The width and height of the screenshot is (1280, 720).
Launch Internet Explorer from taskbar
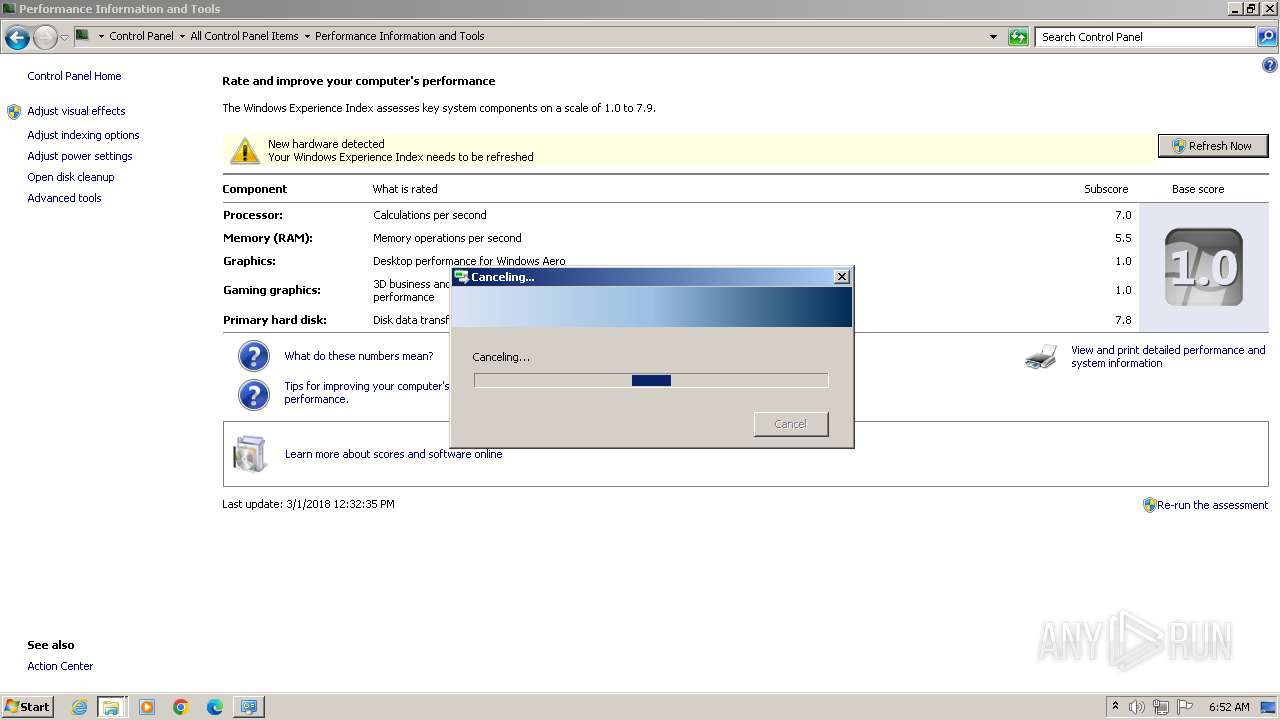[79, 707]
